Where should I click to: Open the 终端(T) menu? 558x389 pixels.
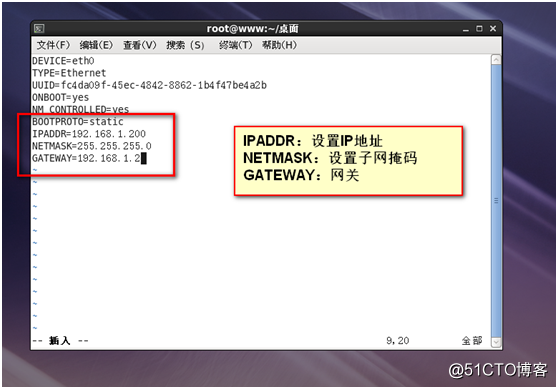click(x=235, y=45)
